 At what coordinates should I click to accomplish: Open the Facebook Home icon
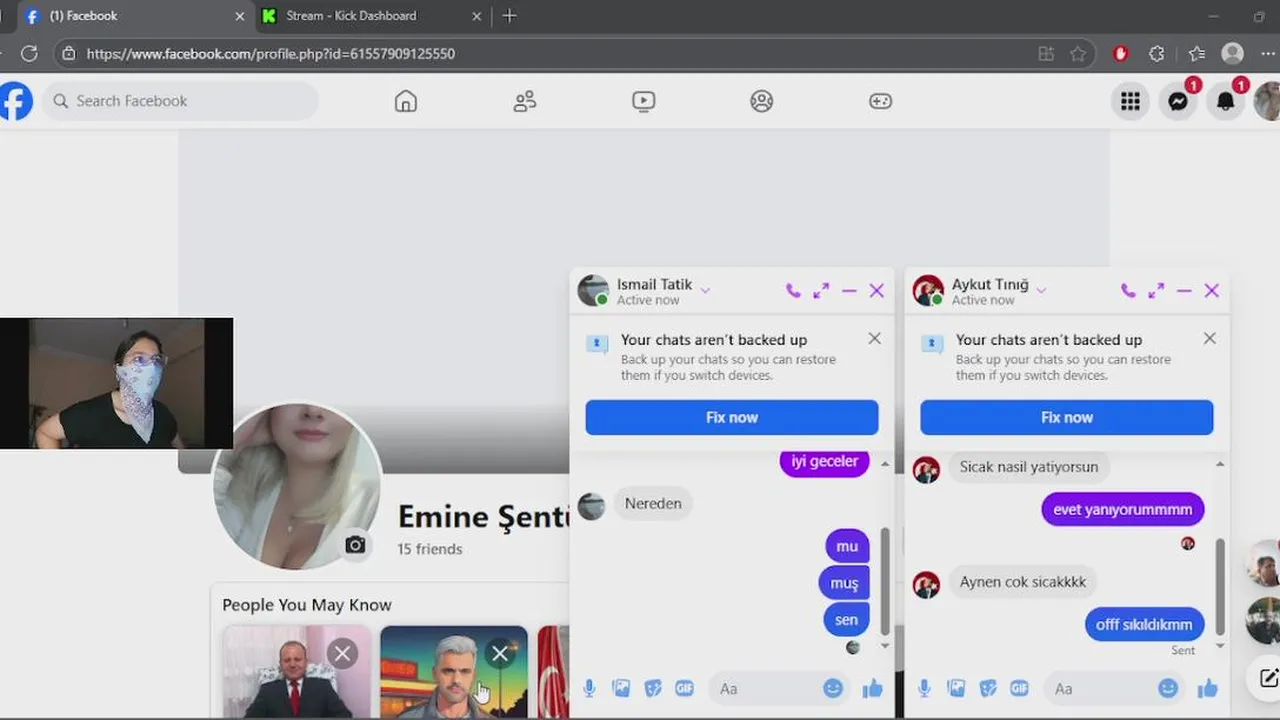tap(405, 101)
